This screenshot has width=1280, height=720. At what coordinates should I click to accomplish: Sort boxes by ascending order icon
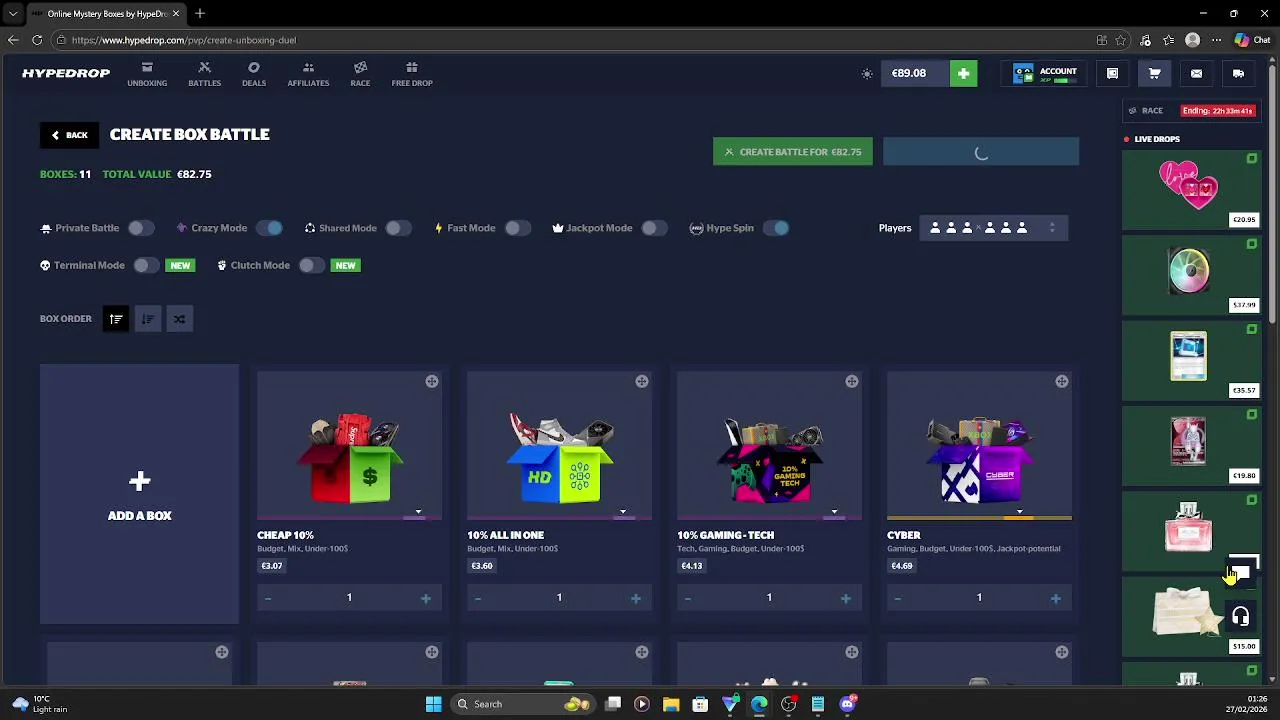(116, 319)
